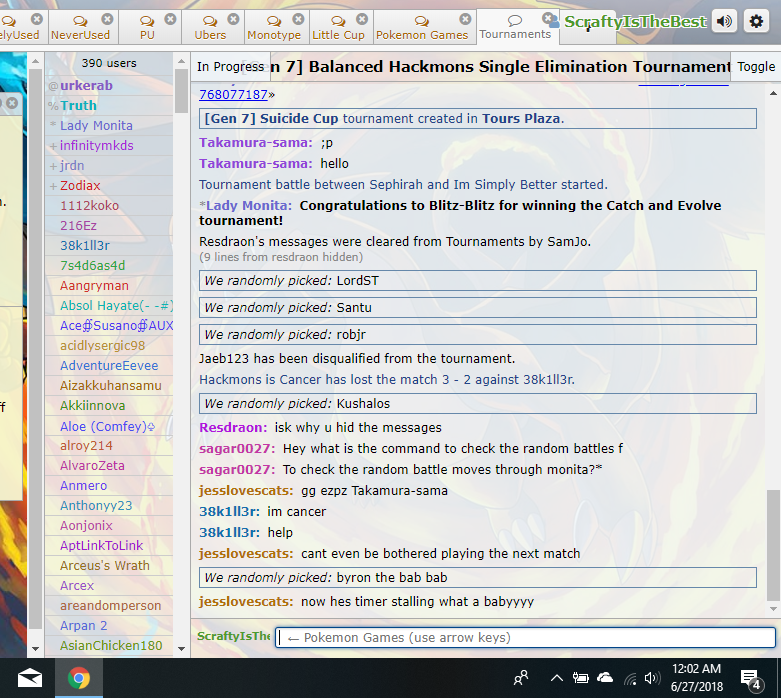
Task: Click user AptLinkToLink
Action: tap(109, 546)
